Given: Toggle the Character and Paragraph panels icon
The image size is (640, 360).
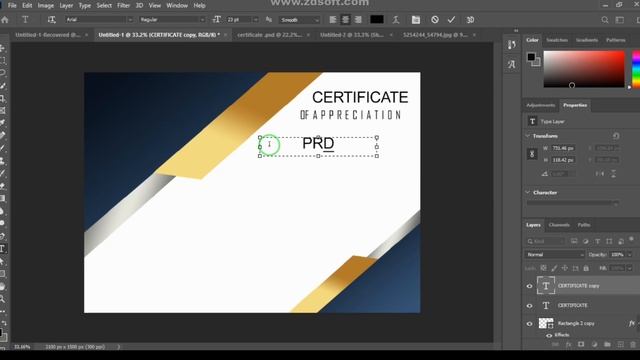Looking at the screenshot, I should (416, 20).
